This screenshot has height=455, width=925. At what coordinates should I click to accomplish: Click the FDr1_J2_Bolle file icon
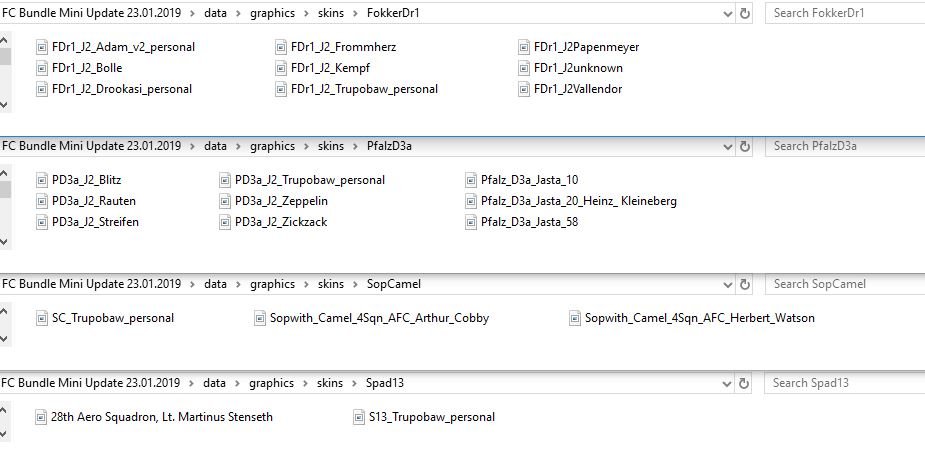click(42, 68)
